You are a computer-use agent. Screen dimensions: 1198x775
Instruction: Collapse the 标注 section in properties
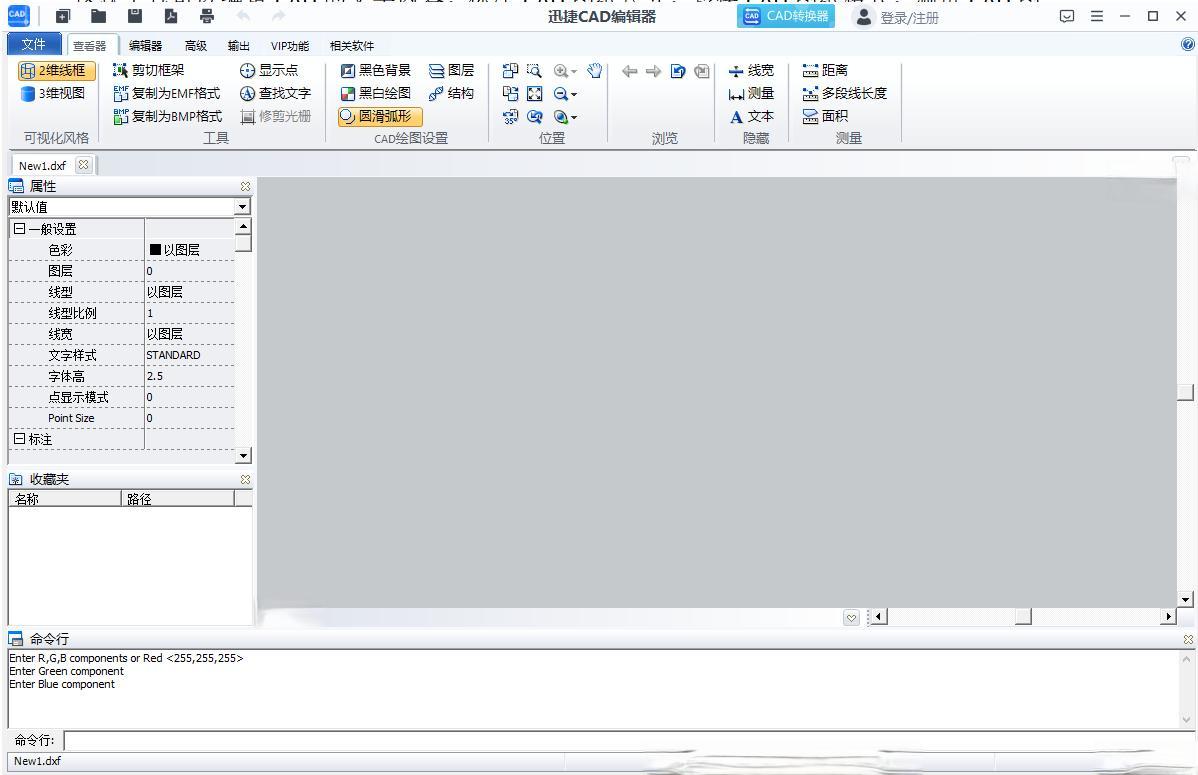click(x=19, y=439)
